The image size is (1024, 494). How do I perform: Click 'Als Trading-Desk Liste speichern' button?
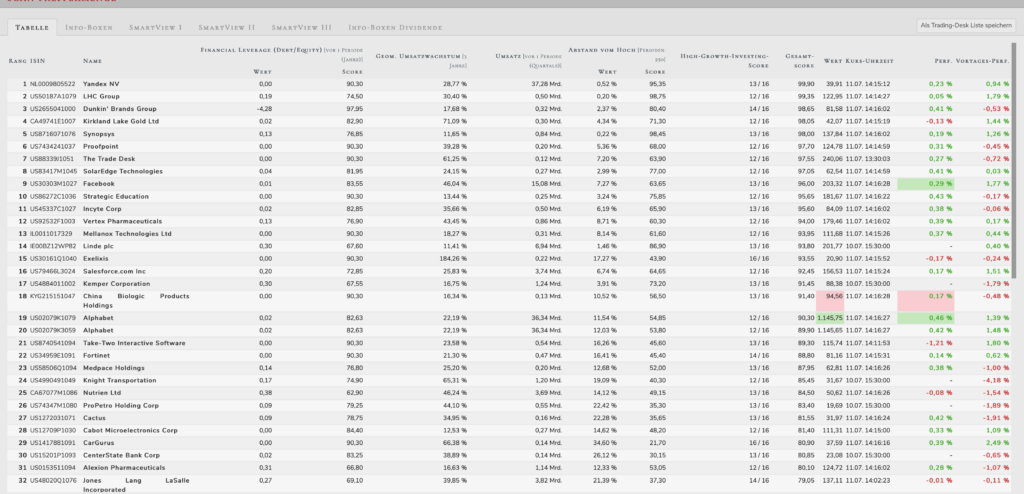coord(966,25)
